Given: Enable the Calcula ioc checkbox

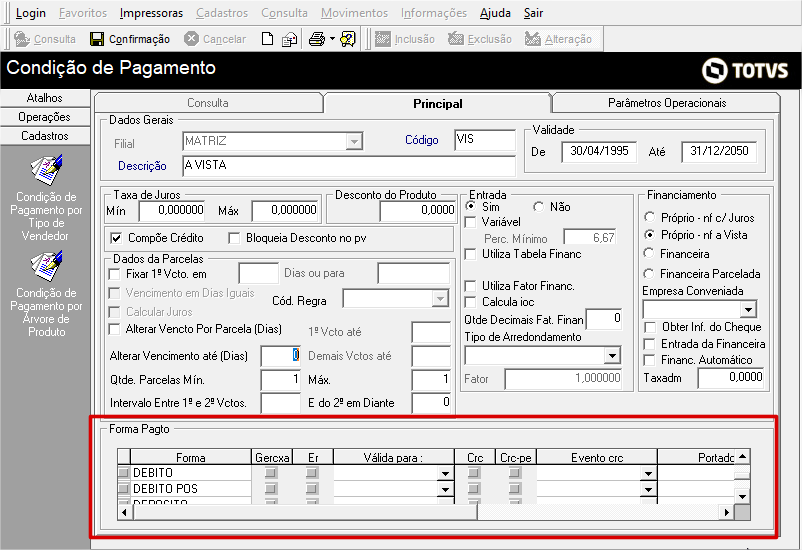Looking at the screenshot, I should point(470,302).
